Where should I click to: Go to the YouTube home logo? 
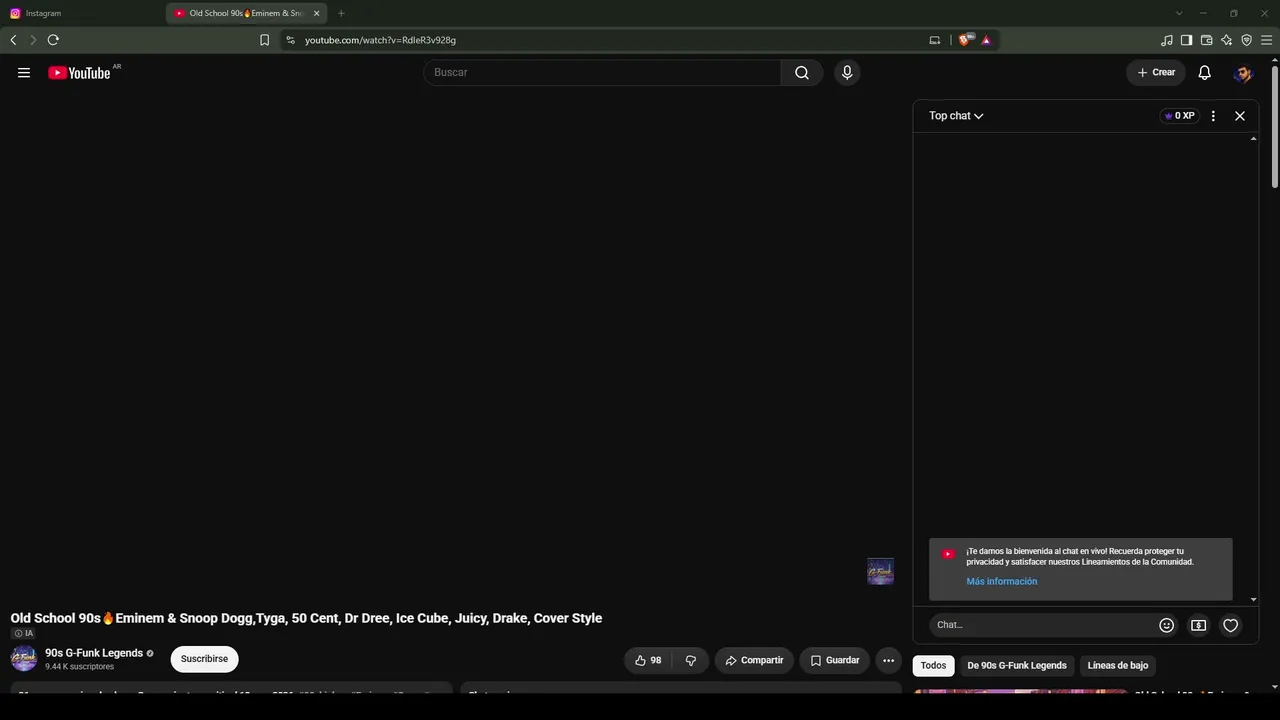tap(79, 72)
